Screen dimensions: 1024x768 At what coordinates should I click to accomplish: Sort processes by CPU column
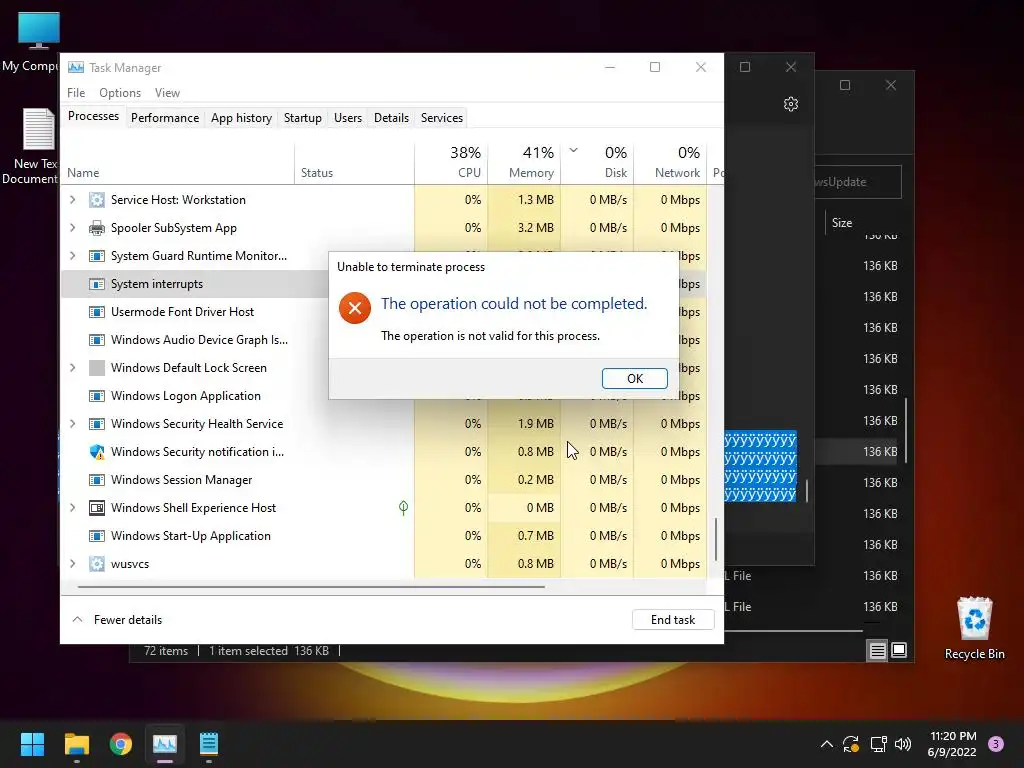click(x=451, y=162)
